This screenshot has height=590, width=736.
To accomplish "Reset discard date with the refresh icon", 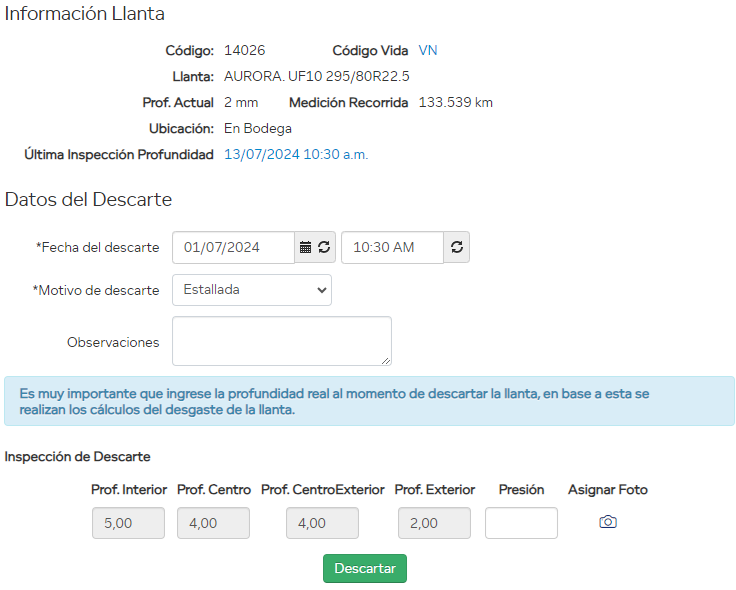I will (324, 248).
